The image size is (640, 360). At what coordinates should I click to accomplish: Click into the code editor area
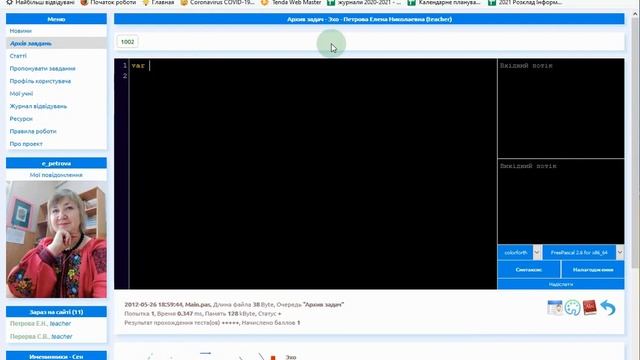313,174
